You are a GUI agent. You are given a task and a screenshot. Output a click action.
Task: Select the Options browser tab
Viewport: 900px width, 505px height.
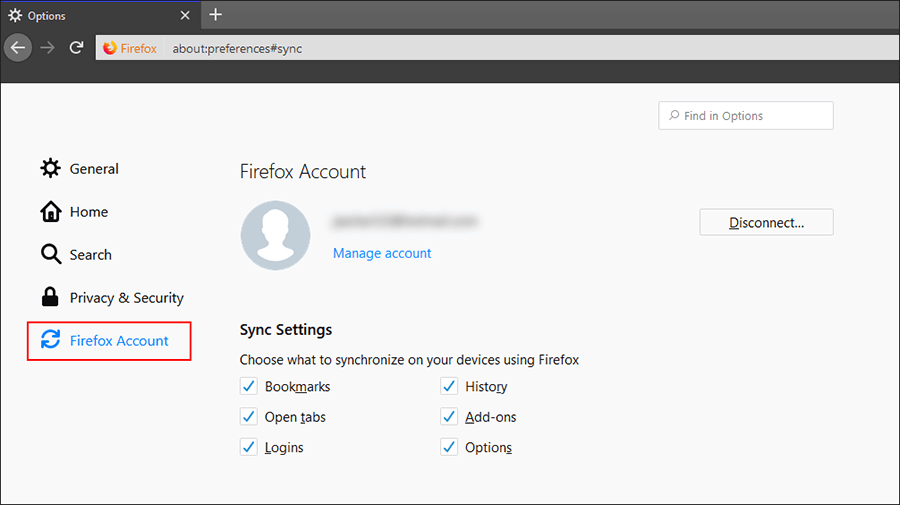click(100, 15)
